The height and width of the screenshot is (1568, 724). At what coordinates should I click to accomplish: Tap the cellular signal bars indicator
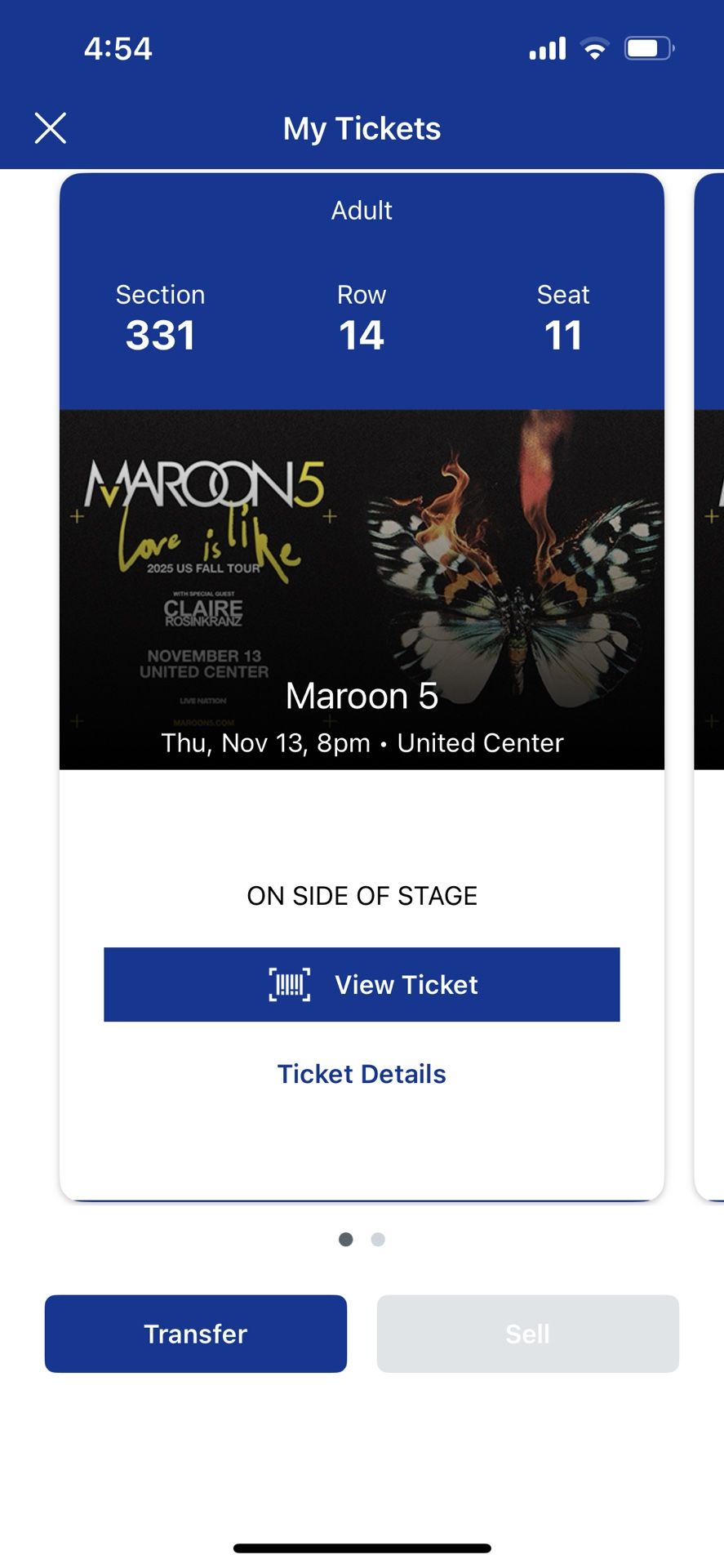pyautogui.click(x=545, y=48)
